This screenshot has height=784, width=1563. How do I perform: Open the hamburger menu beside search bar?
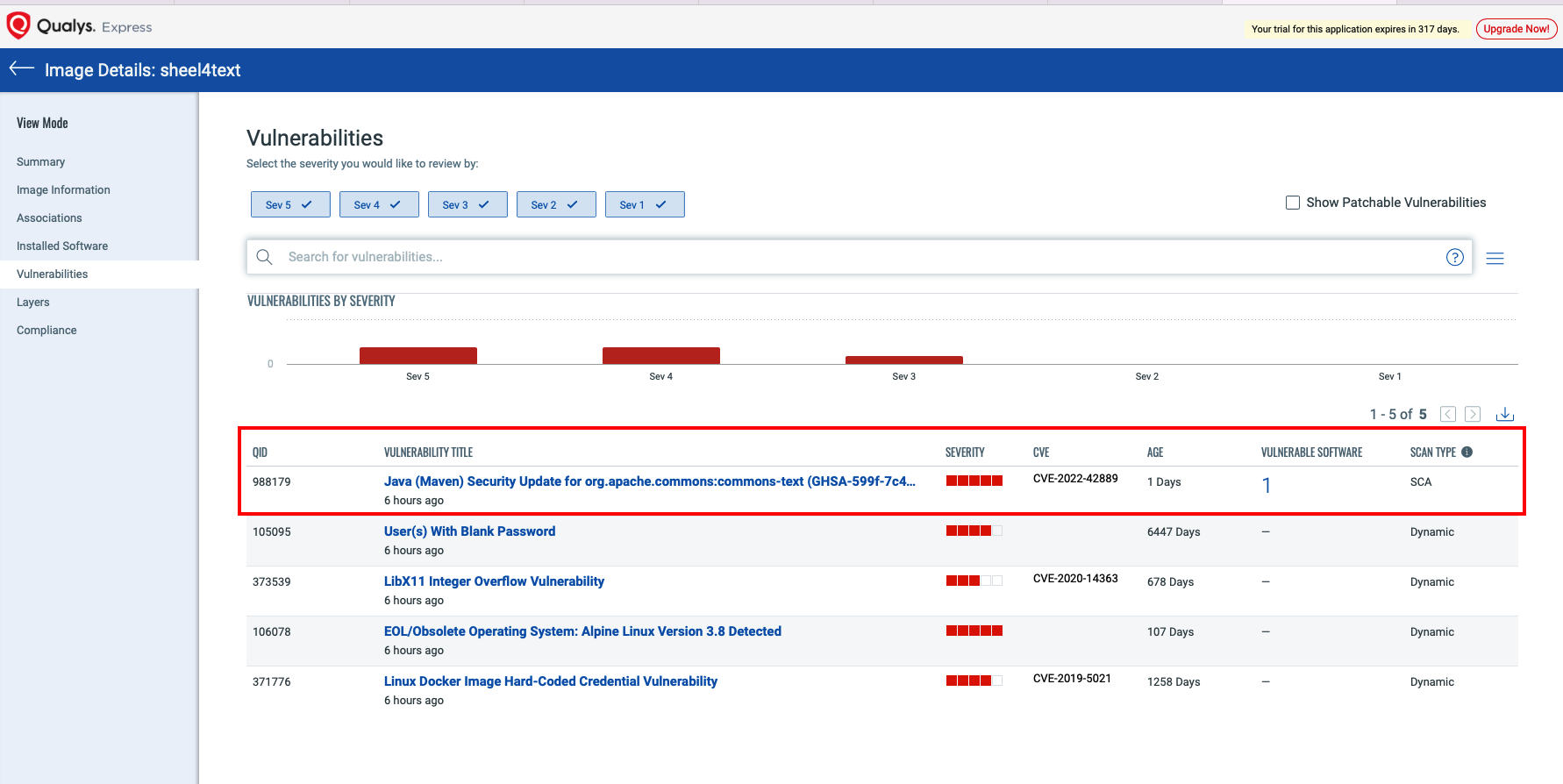[x=1495, y=258]
